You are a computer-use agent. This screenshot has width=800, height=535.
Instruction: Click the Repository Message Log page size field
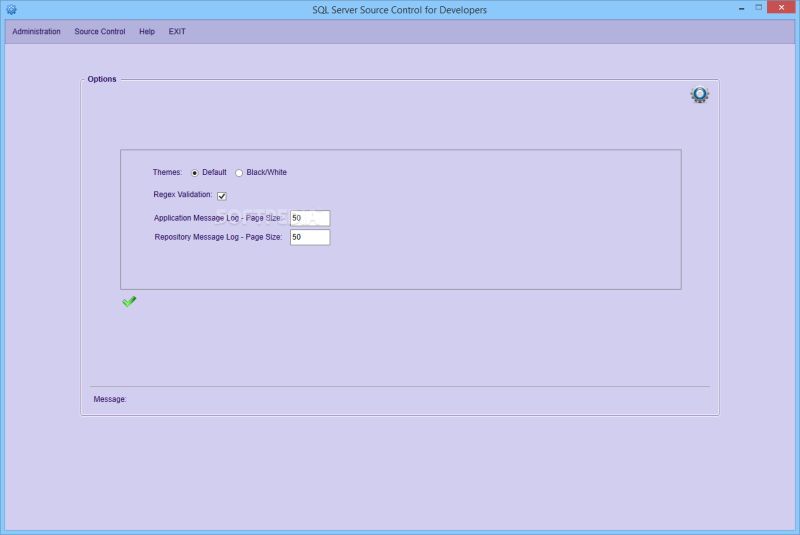(x=310, y=237)
